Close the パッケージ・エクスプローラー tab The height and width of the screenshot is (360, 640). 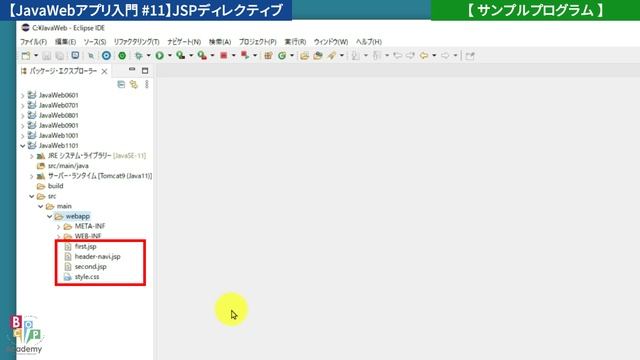pyautogui.click(x=104, y=71)
